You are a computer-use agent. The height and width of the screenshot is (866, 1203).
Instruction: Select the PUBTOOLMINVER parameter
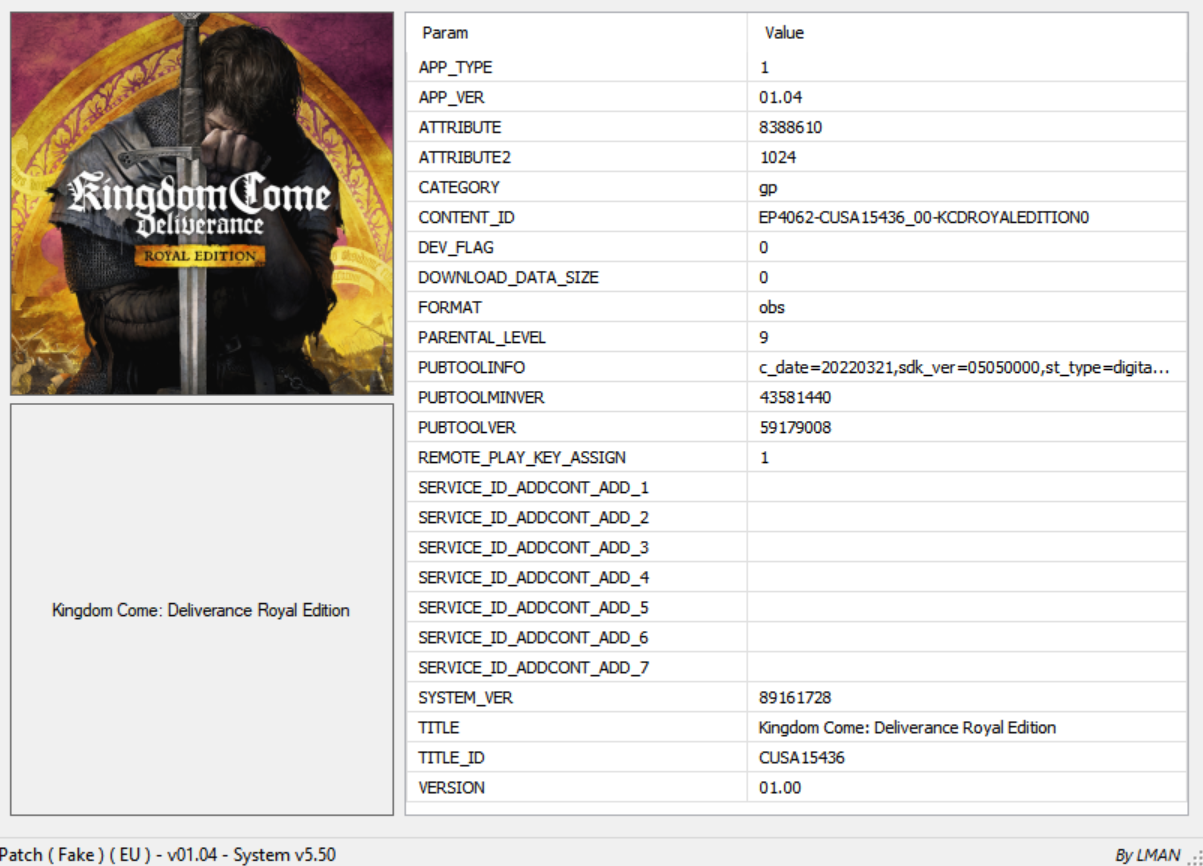click(x=481, y=397)
